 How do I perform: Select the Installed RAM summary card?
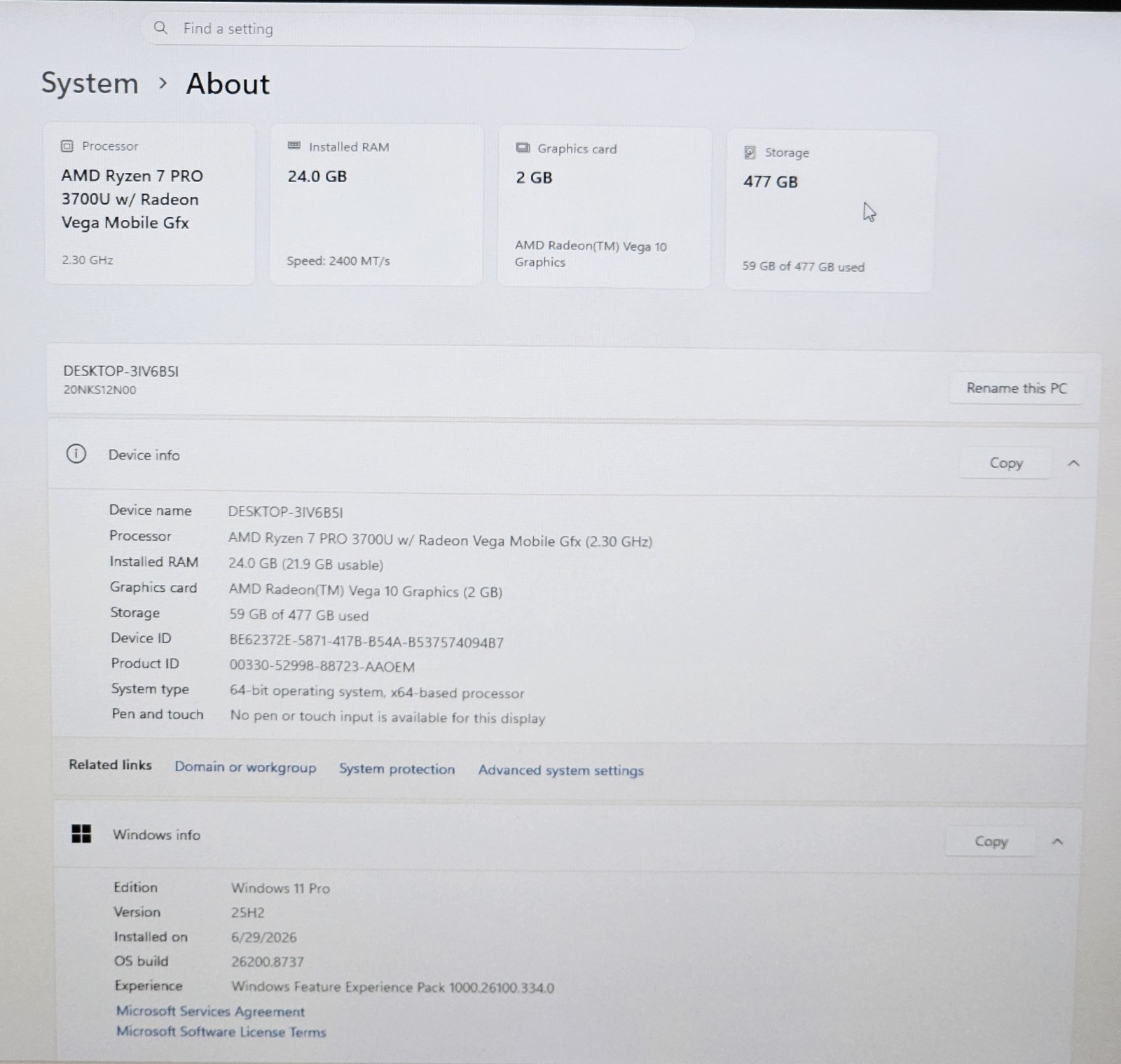[x=376, y=205]
